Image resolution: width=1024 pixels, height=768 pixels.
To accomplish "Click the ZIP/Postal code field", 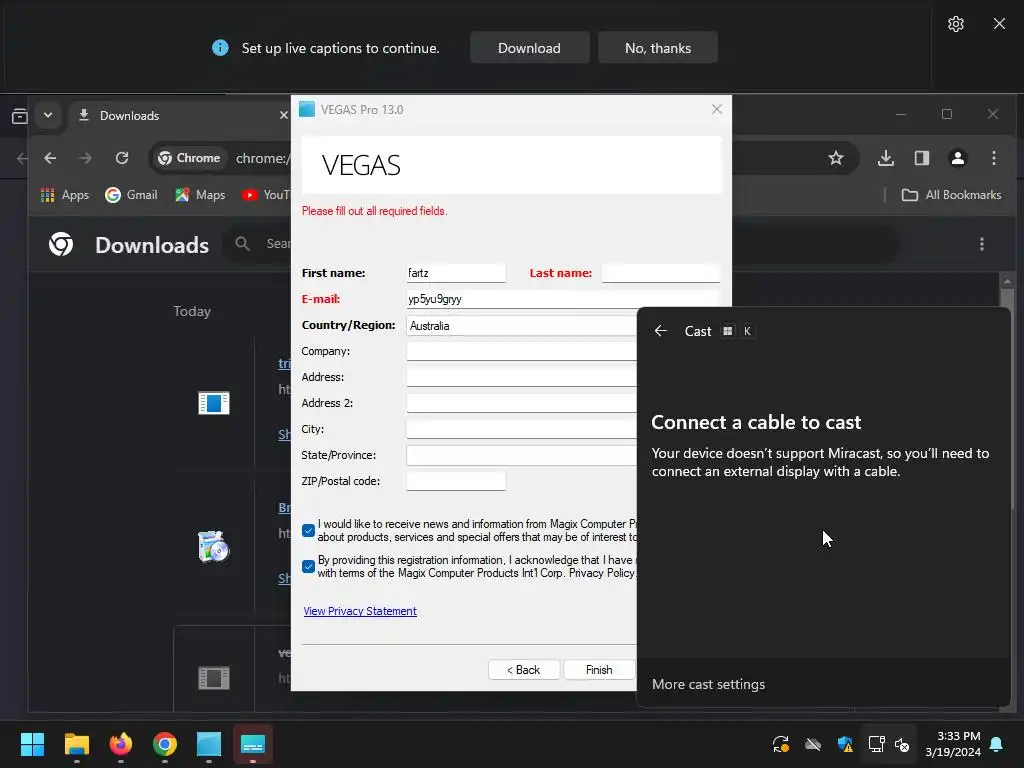I will (456, 481).
